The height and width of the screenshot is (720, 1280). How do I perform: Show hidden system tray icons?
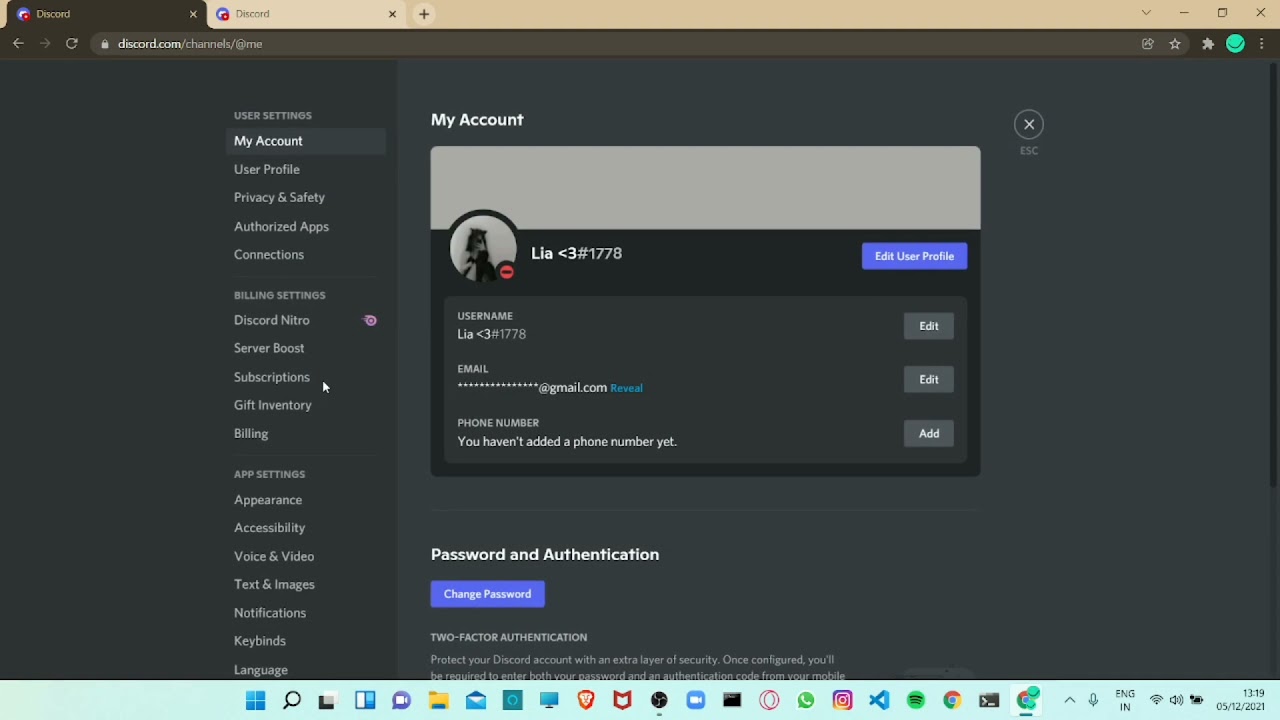point(1069,700)
